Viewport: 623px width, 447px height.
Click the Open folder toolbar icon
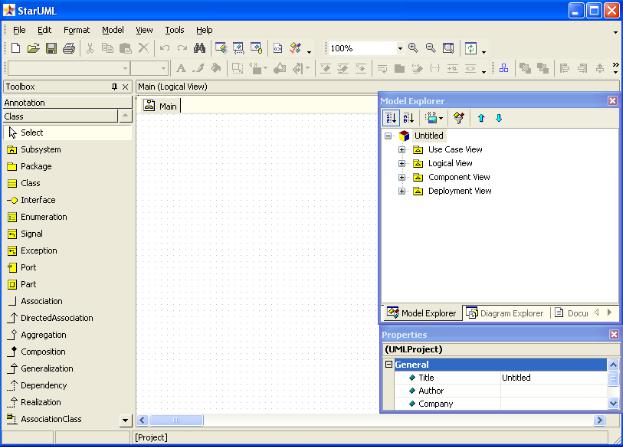pos(33,48)
